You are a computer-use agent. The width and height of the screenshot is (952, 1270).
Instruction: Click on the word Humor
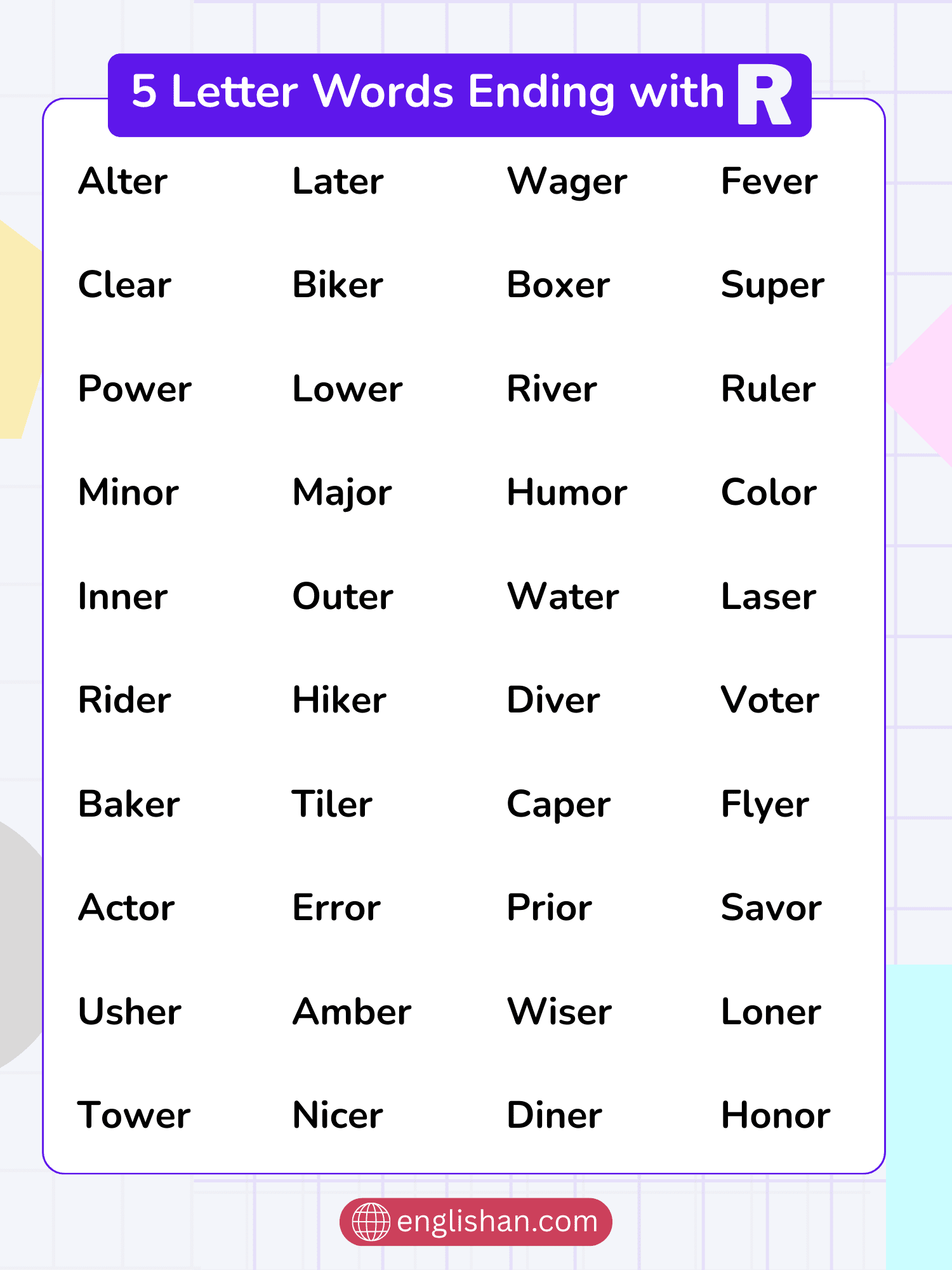pos(567,493)
